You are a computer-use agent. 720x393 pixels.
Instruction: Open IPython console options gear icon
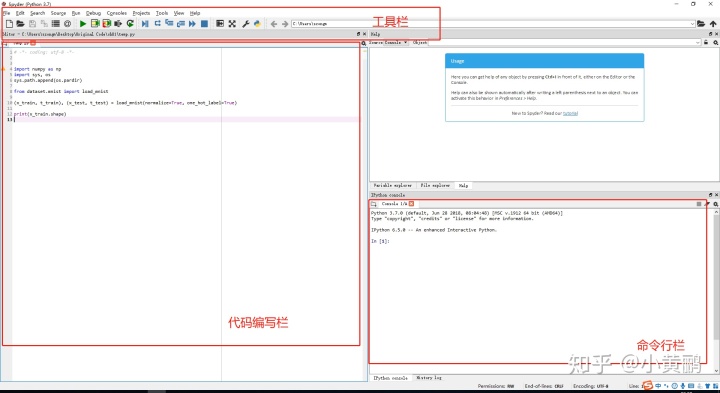coord(715,204)
